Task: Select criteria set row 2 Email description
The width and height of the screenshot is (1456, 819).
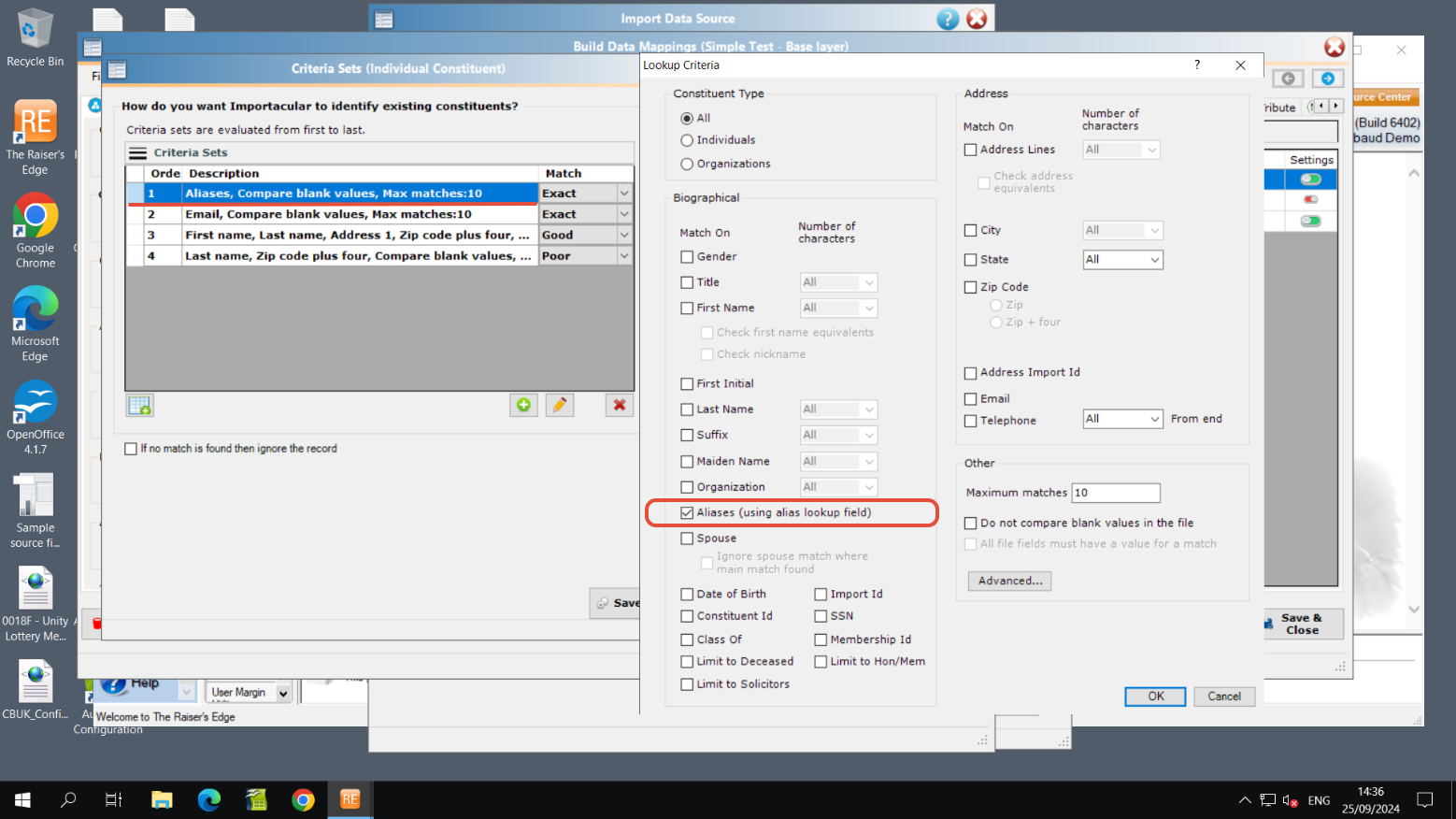Action: [360, 214]
